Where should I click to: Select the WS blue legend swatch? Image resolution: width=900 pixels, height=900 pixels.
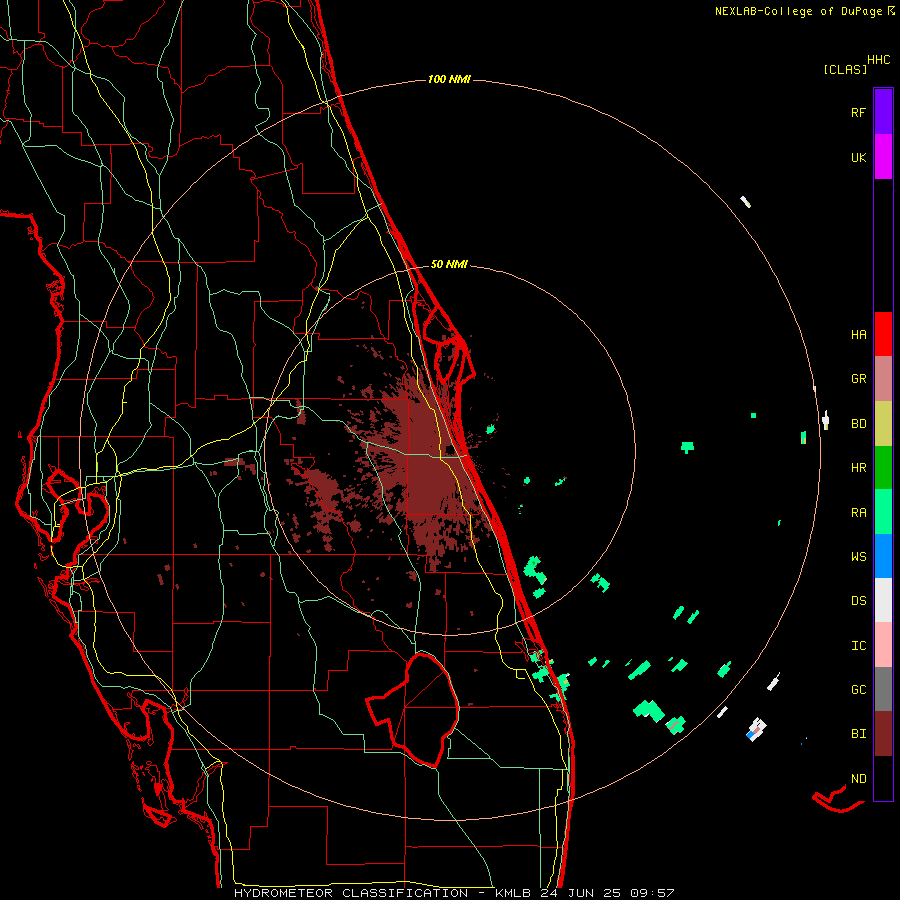coord(883,556)
